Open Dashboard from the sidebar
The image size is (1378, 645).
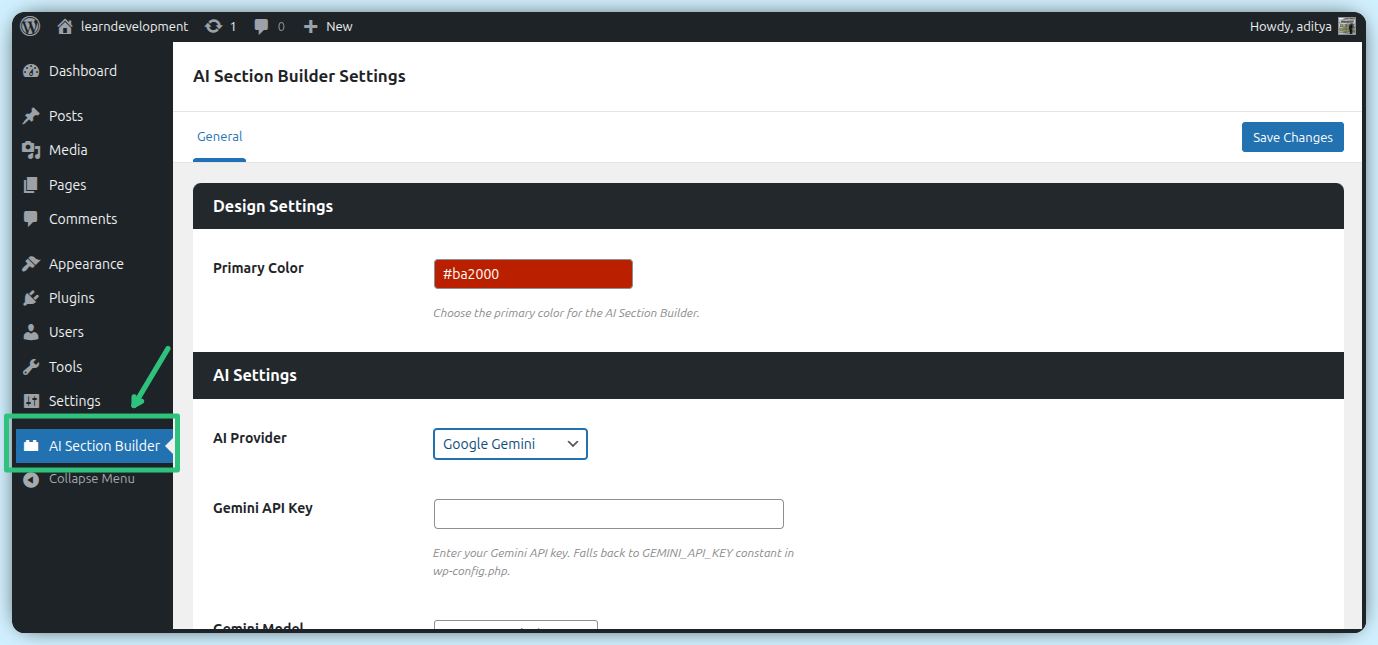[x=82, y=71]
